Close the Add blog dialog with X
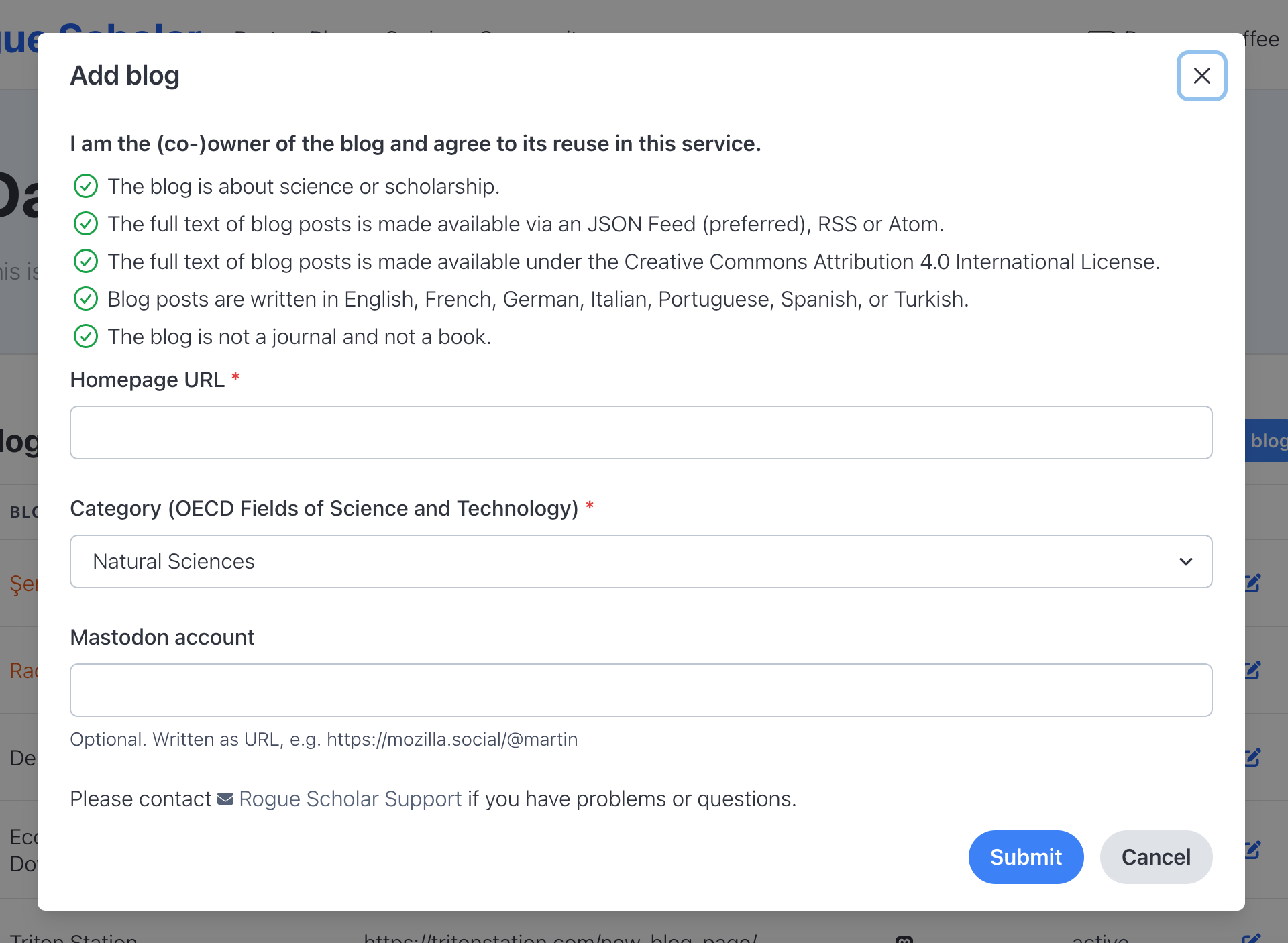 [x=1201, y=76]
